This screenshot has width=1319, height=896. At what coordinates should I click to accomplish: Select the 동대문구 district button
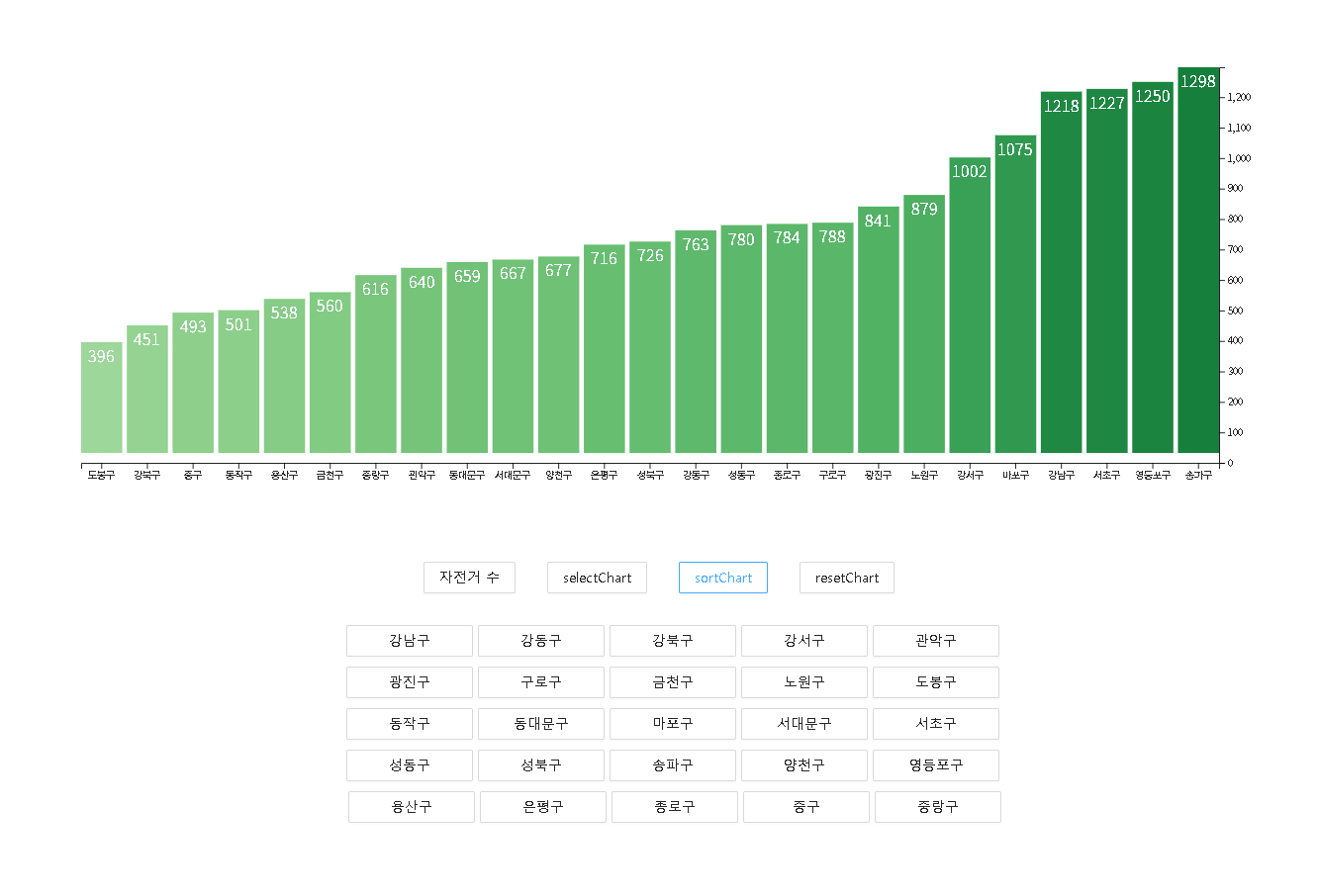click(540, 724)
